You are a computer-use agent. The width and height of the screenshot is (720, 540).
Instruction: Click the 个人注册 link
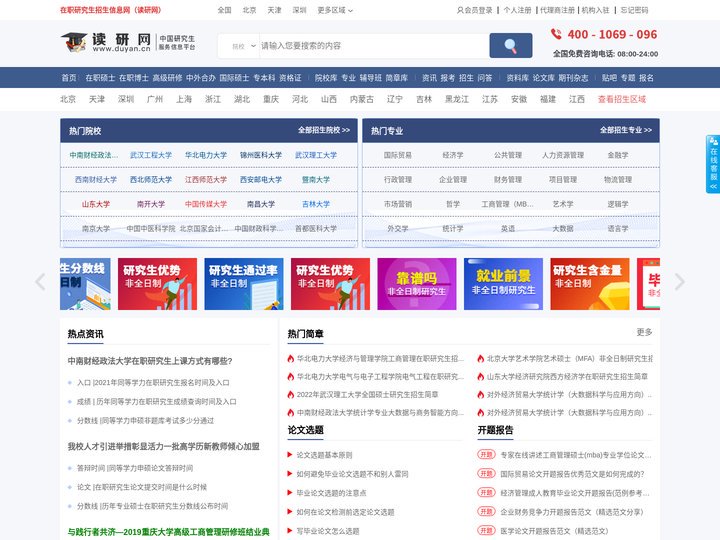point(517,10)
